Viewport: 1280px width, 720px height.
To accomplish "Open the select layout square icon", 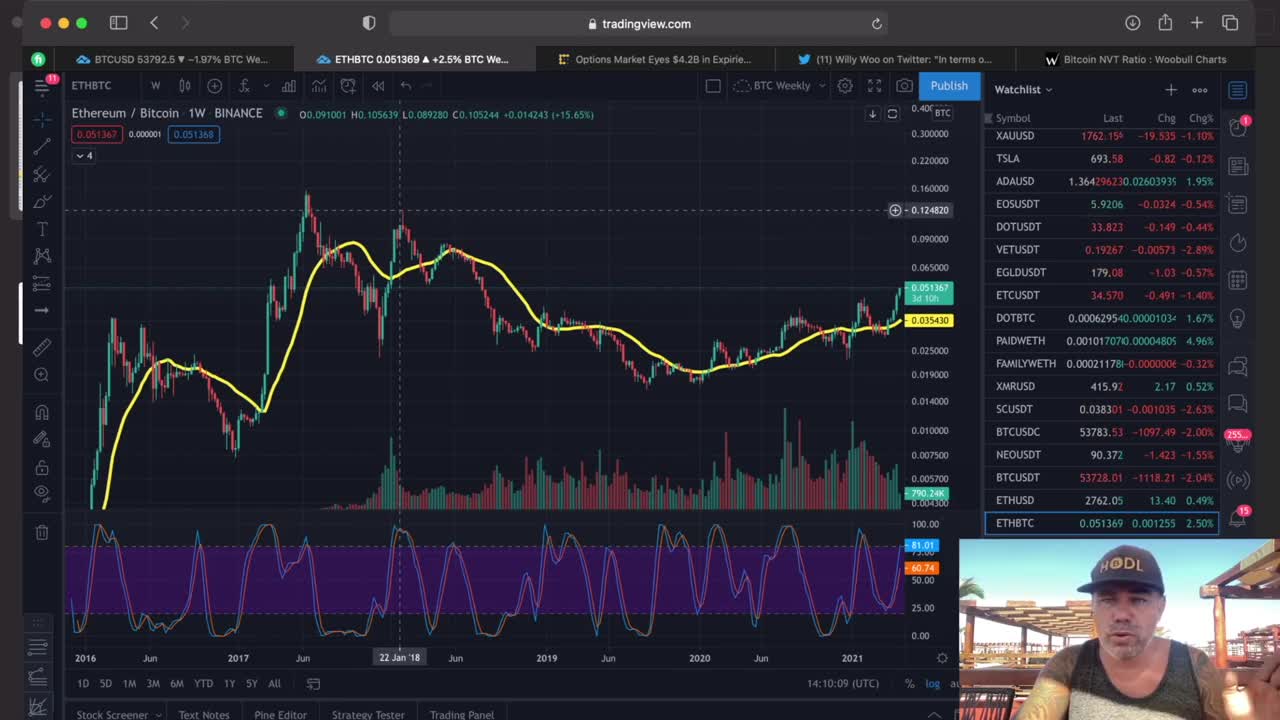I will [x=713, y=86].
